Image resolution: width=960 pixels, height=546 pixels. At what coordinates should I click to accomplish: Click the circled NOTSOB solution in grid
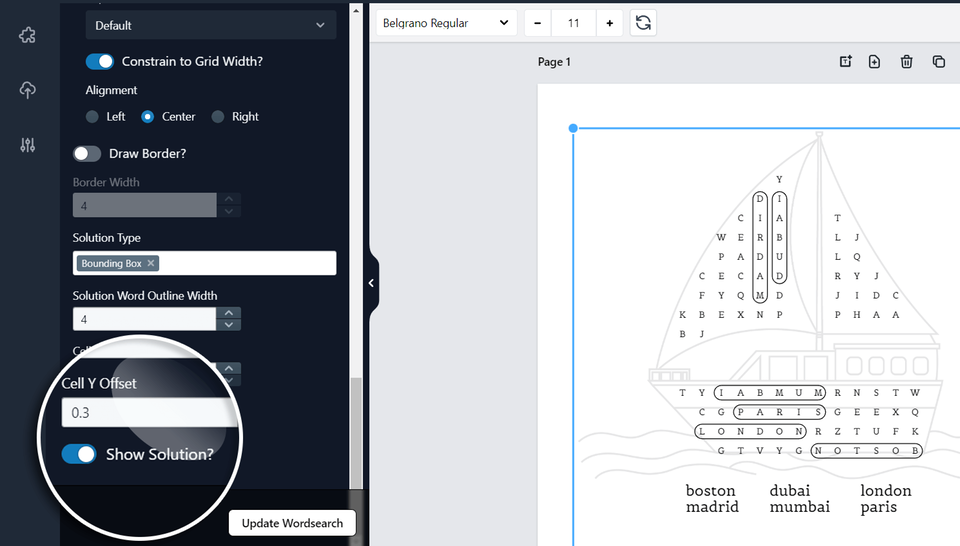click(x=866, y=451)
